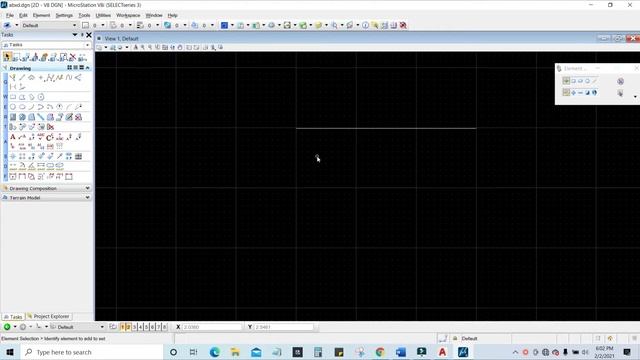This screenshot has width=640, height=360.
Task: Click the first tool in row F
Action: tap(13, 177)
